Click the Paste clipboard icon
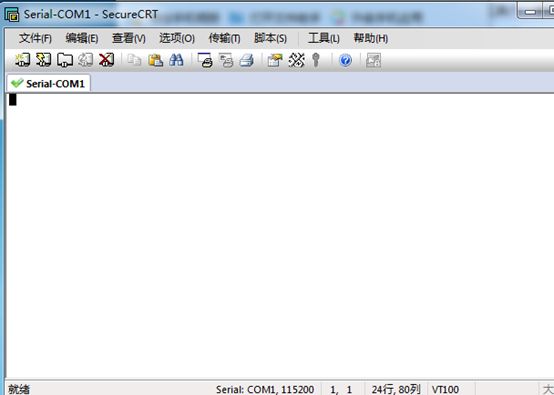The width and height of the screenshot is (554, 395). click(155, 60)
